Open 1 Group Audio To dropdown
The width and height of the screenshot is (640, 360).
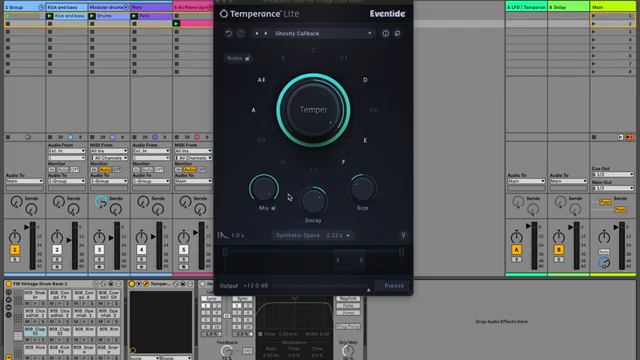click(24, 181)
